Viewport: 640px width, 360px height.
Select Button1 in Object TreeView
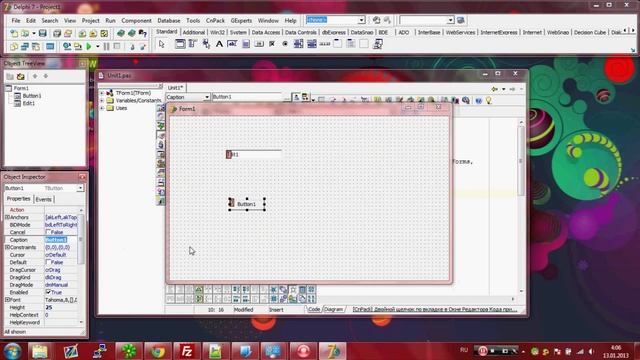click(x=31, y=96)
